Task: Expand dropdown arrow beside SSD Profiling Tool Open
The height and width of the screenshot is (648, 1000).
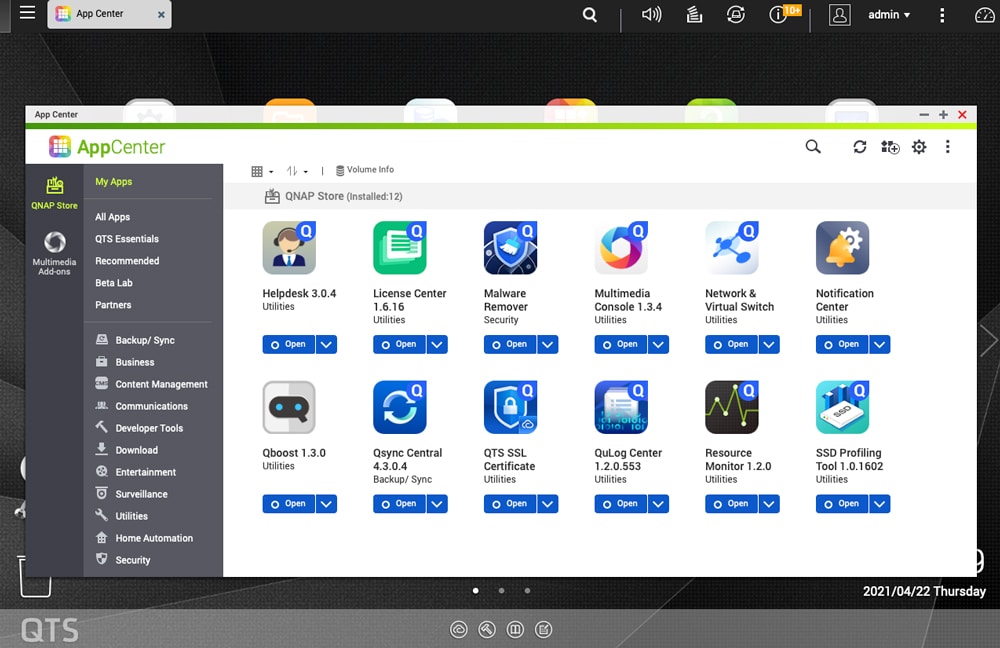Action: point(879,504)
